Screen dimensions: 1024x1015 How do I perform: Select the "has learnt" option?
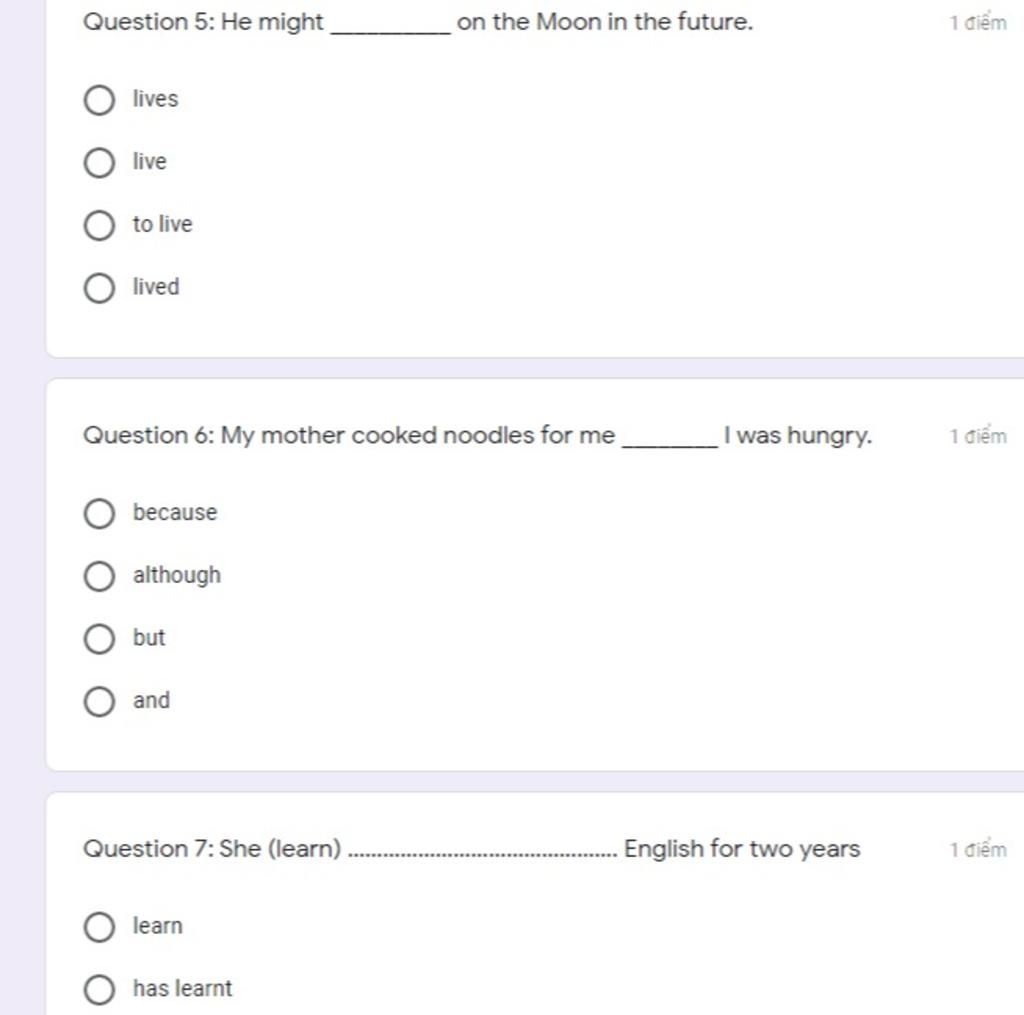[x=99, y=990]
